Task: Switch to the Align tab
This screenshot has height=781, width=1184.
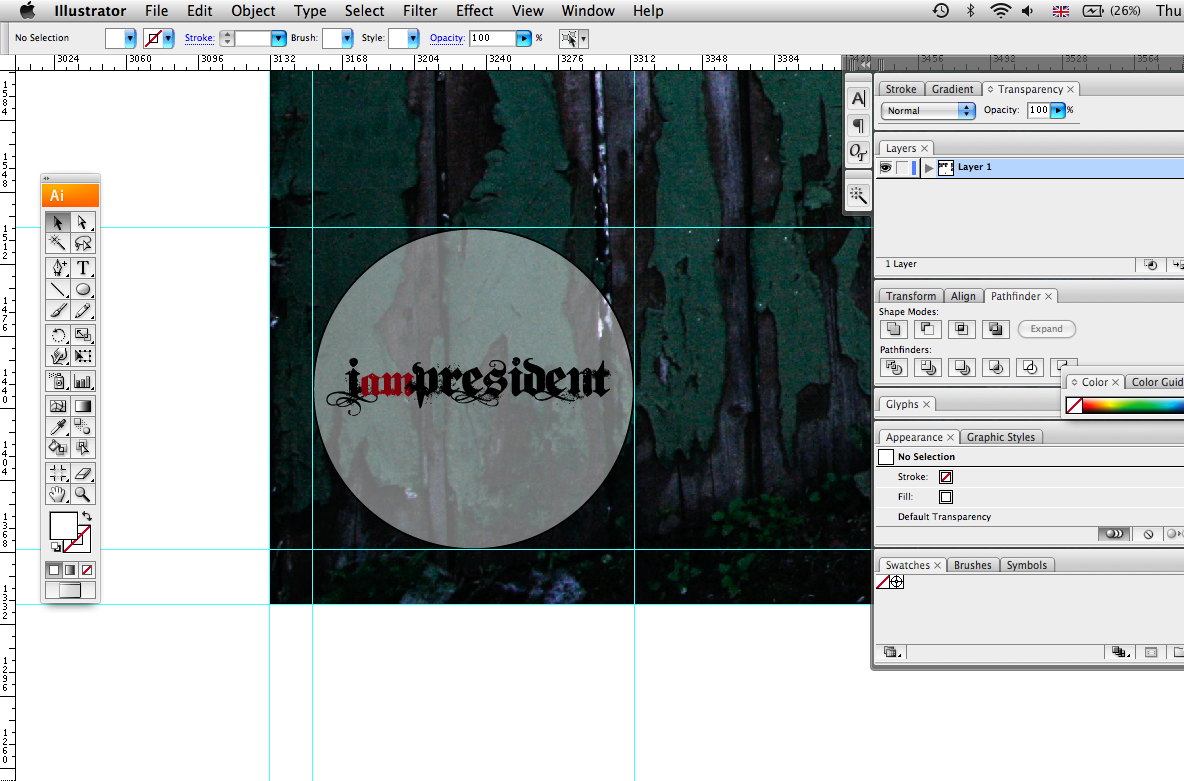Action: pyautogui.click(x=963, y=296)
